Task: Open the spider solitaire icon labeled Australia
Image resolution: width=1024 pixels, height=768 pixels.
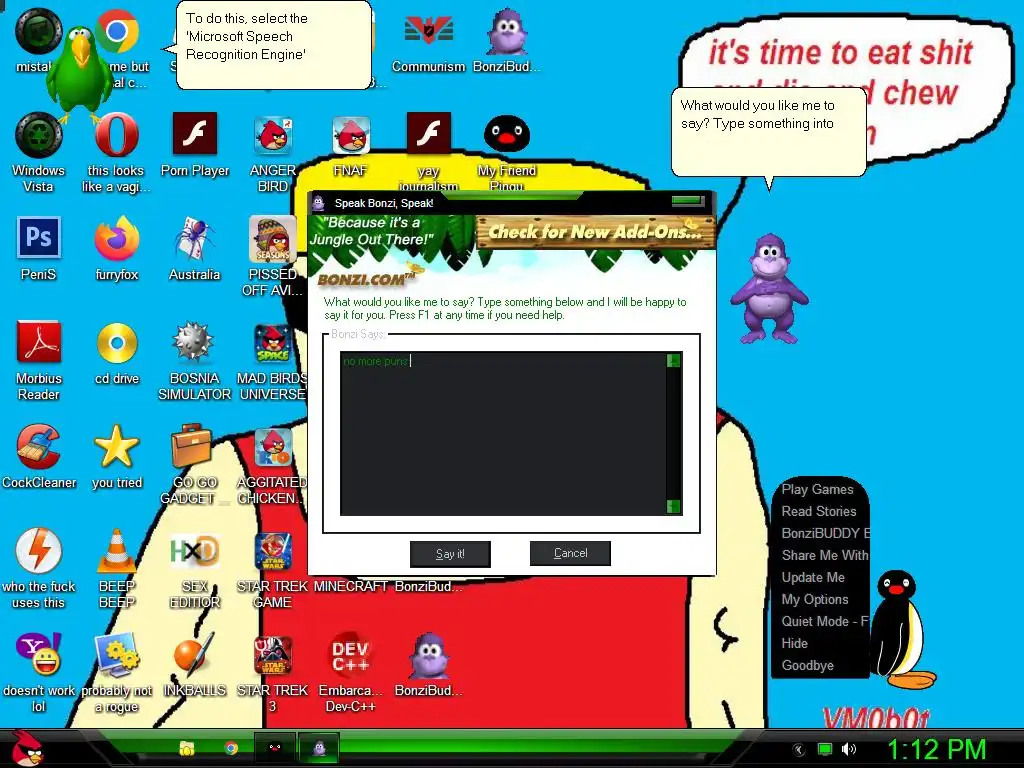Action: (195, 239)
